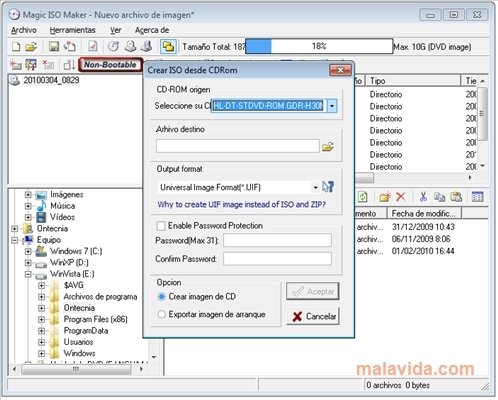Image resolution: width=498 pixels, height=400 pixels.
Task: Click the Fecha de modific... column header
Action: pyautogui.click(x=424, y=213)
